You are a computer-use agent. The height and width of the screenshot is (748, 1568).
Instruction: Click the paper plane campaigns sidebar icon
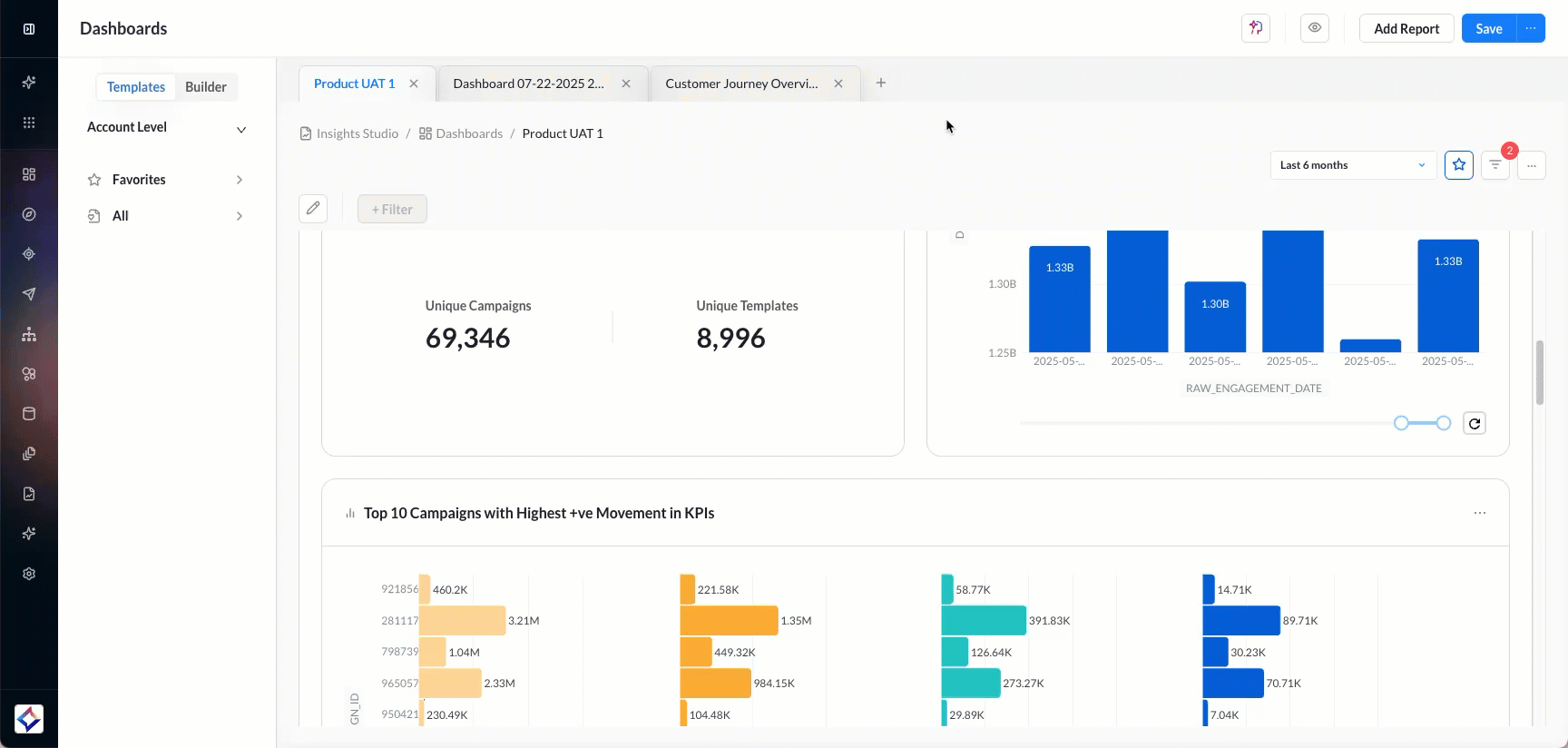(29, 294)
